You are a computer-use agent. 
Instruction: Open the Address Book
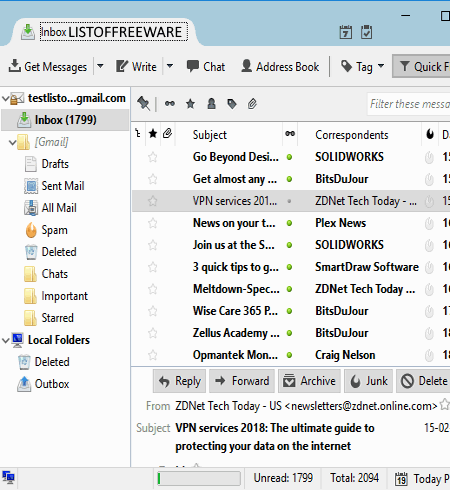point(280,66)
